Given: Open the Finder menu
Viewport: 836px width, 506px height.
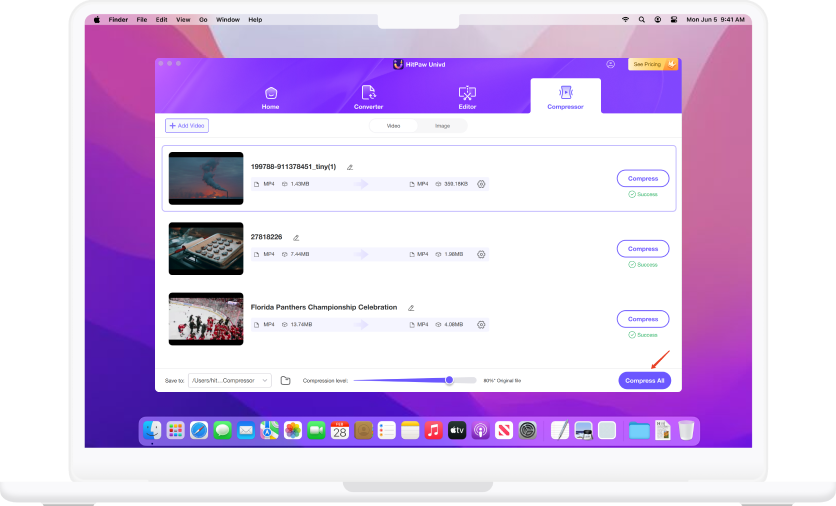Looking at the screenshot, I should pos(118,20).
